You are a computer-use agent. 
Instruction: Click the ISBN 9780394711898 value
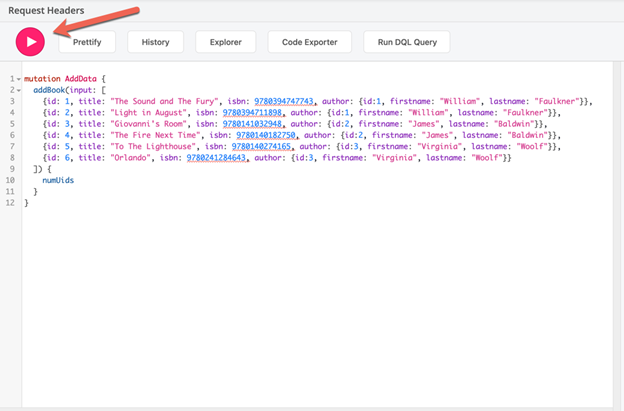(252, 113)
